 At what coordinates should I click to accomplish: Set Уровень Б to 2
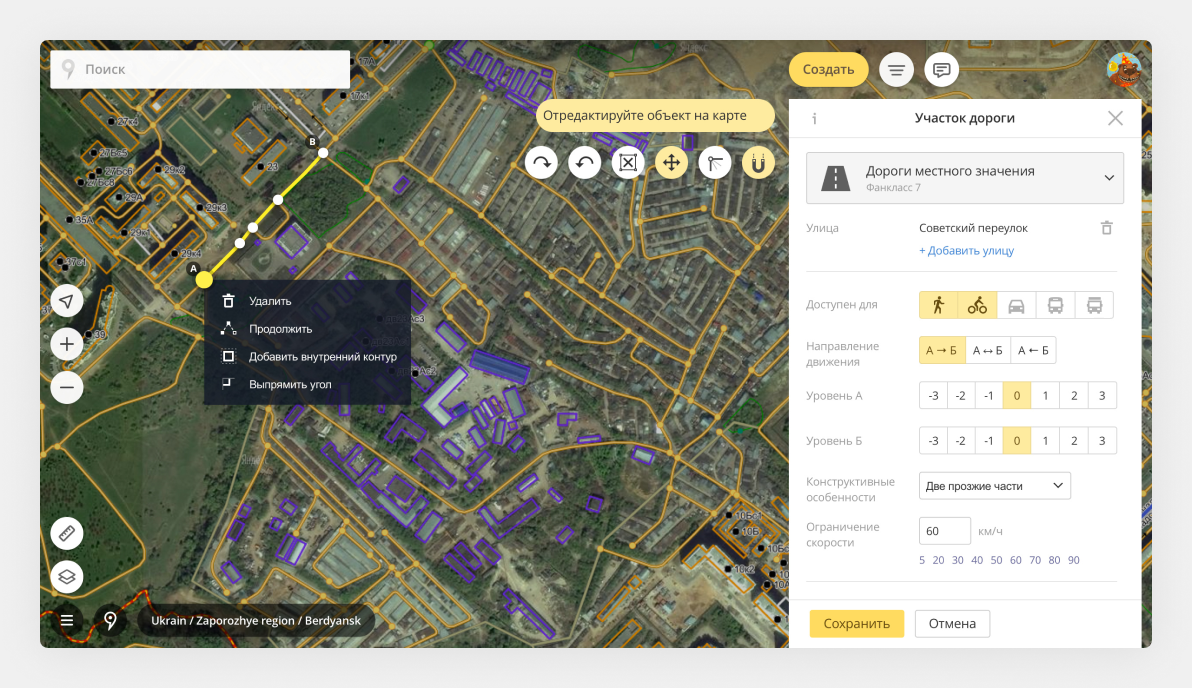(x=1073, y=441)
